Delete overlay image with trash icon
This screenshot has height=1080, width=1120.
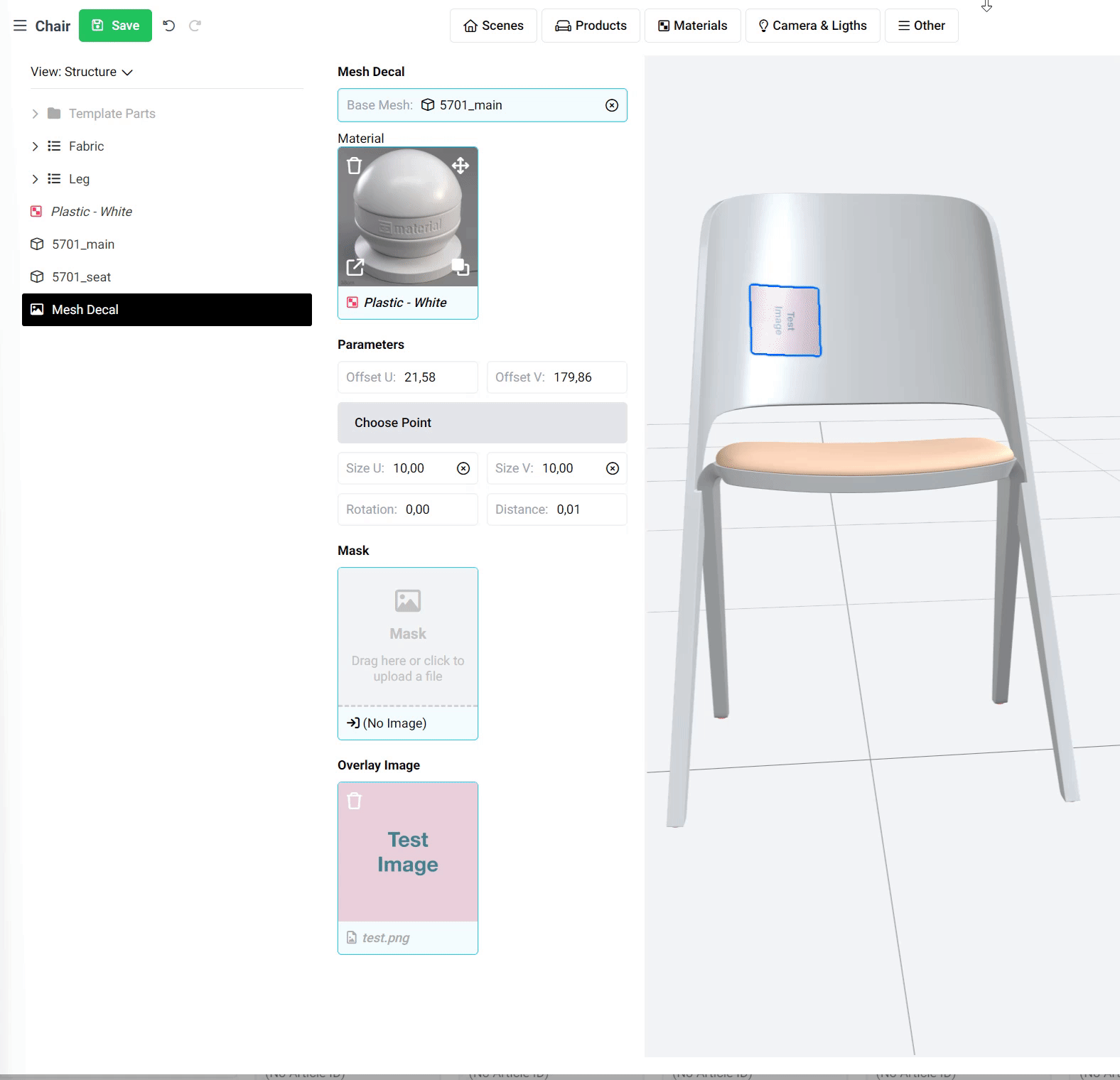[x=354, y=801]
